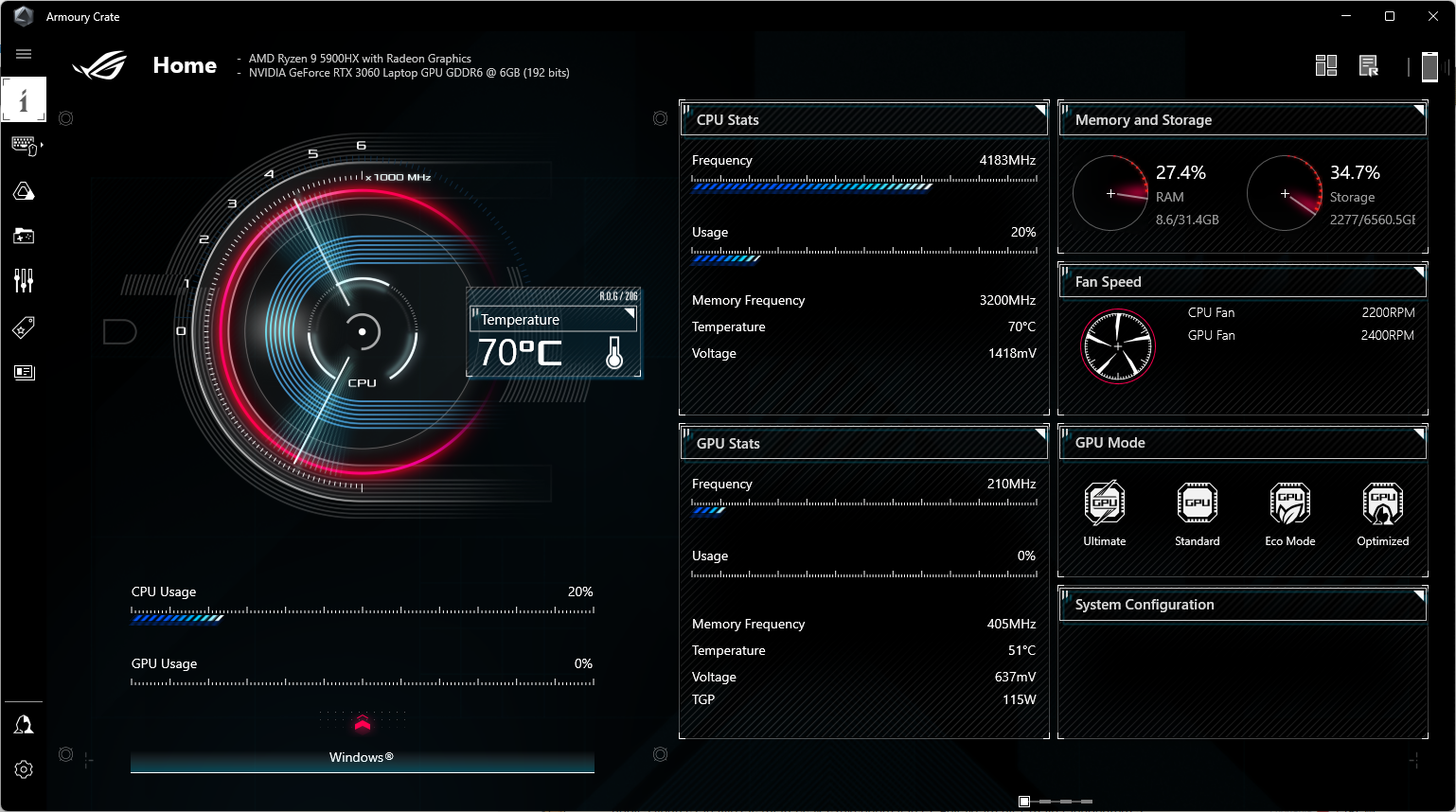1456x812 pixels.
Task: Open Settings gear icon
Action: pos(24,769)
